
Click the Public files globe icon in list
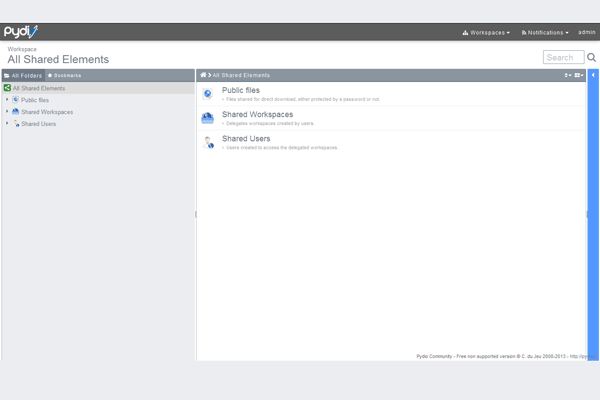coord(208,94)
